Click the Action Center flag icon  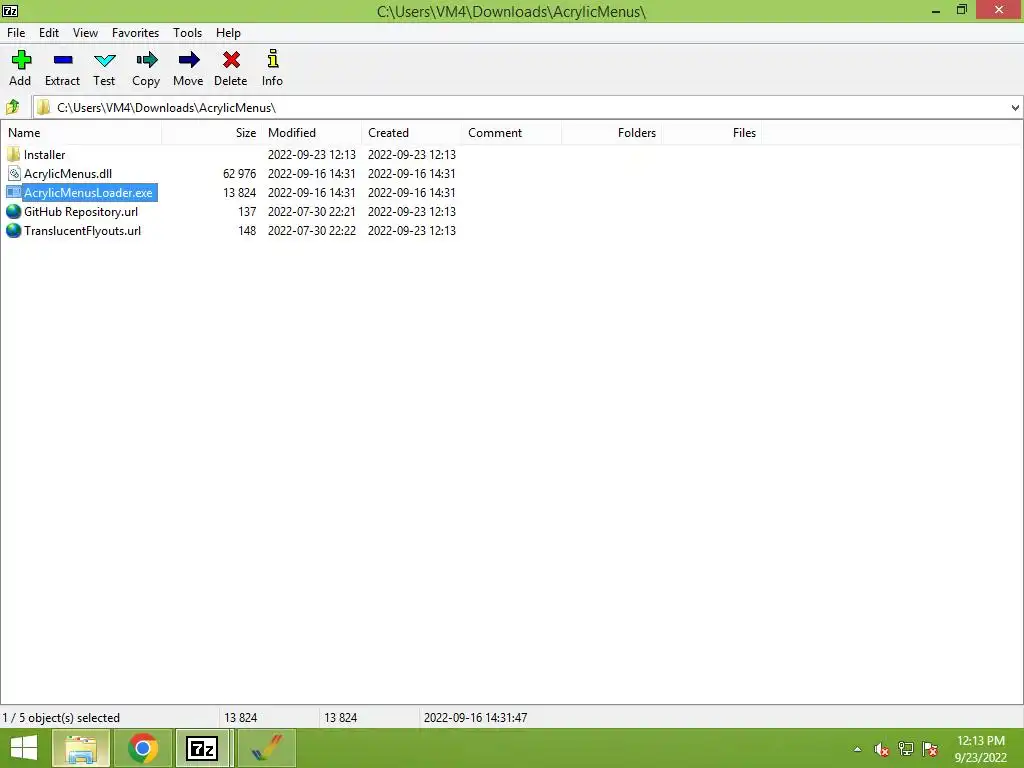click(x=930, y=749)
